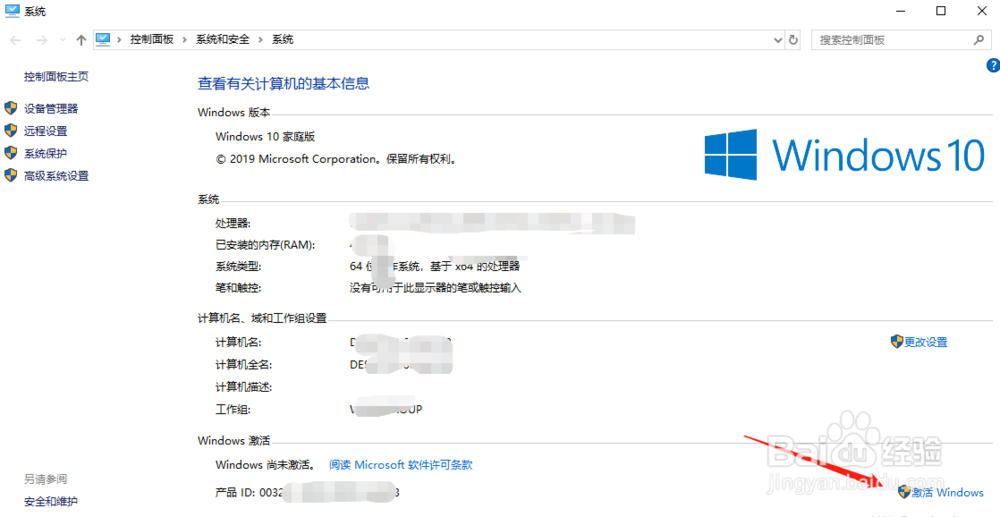Click the Windows 10 logo

click(x=845, y=154)
